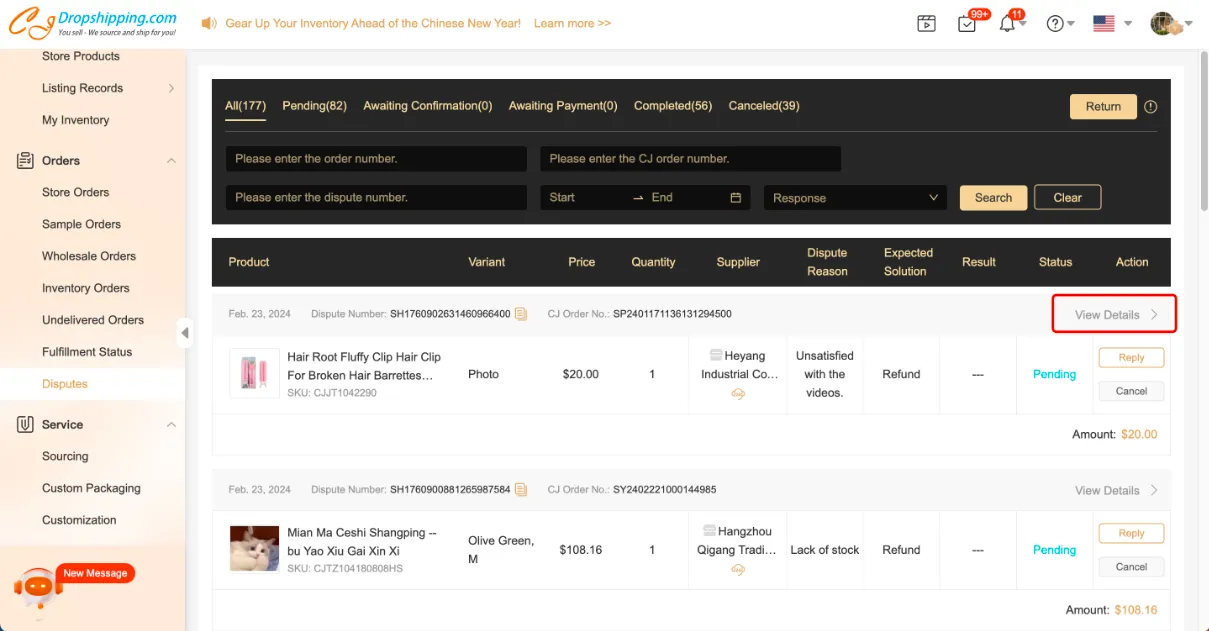Click the info icon next to Return
1209x631 pixels.
1150,107
